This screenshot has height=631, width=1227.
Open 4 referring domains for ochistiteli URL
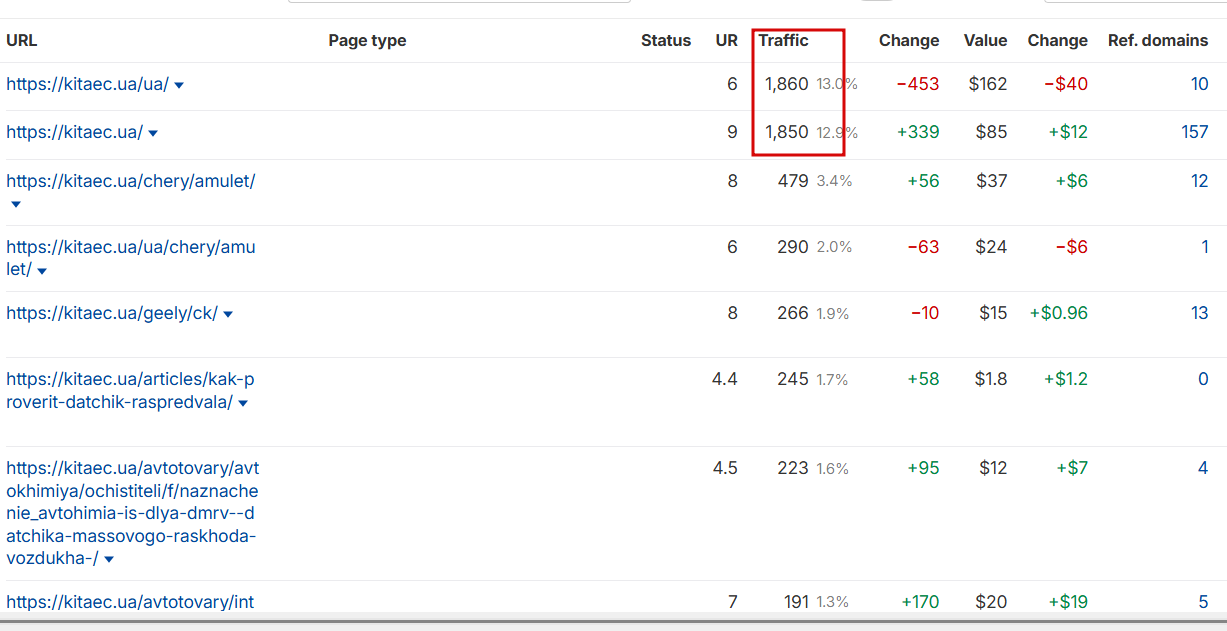(x=1203, y=468)
